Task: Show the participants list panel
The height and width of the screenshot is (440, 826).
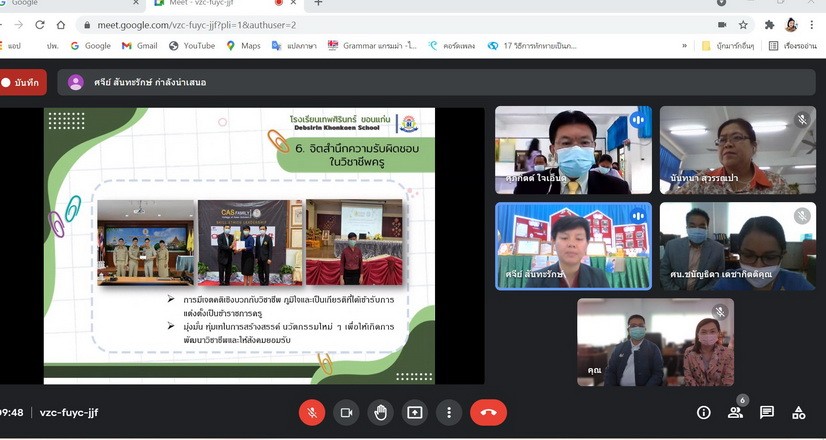Action: click(x=735, y=412)
